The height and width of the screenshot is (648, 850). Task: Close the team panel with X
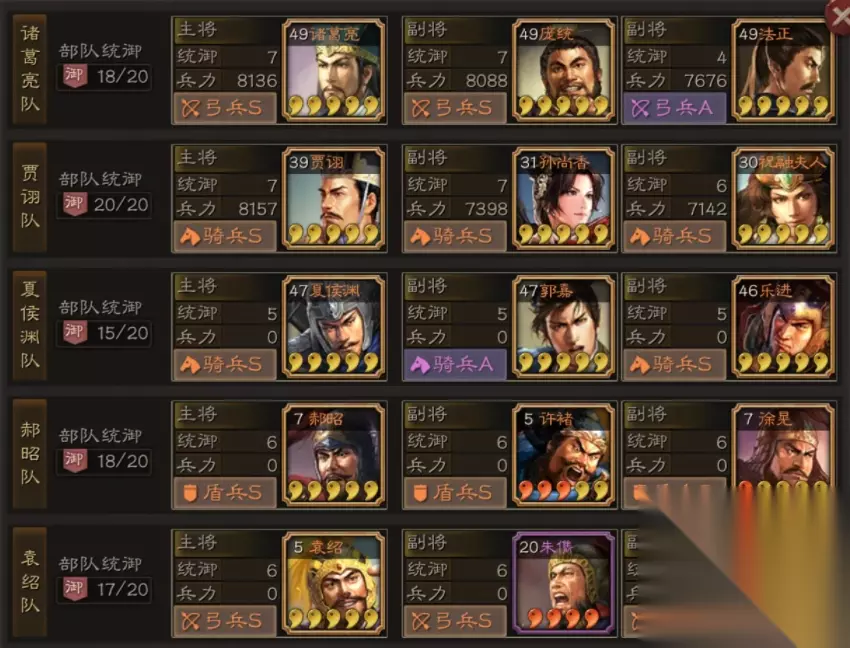tap(838, 16)
